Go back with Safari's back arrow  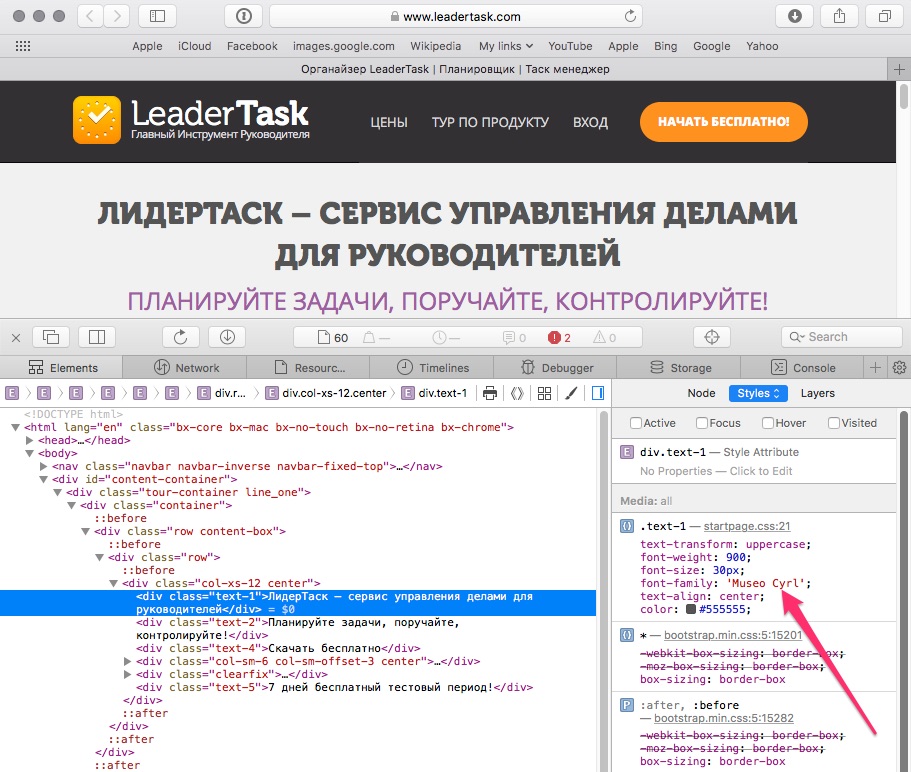tap(90, 16)
